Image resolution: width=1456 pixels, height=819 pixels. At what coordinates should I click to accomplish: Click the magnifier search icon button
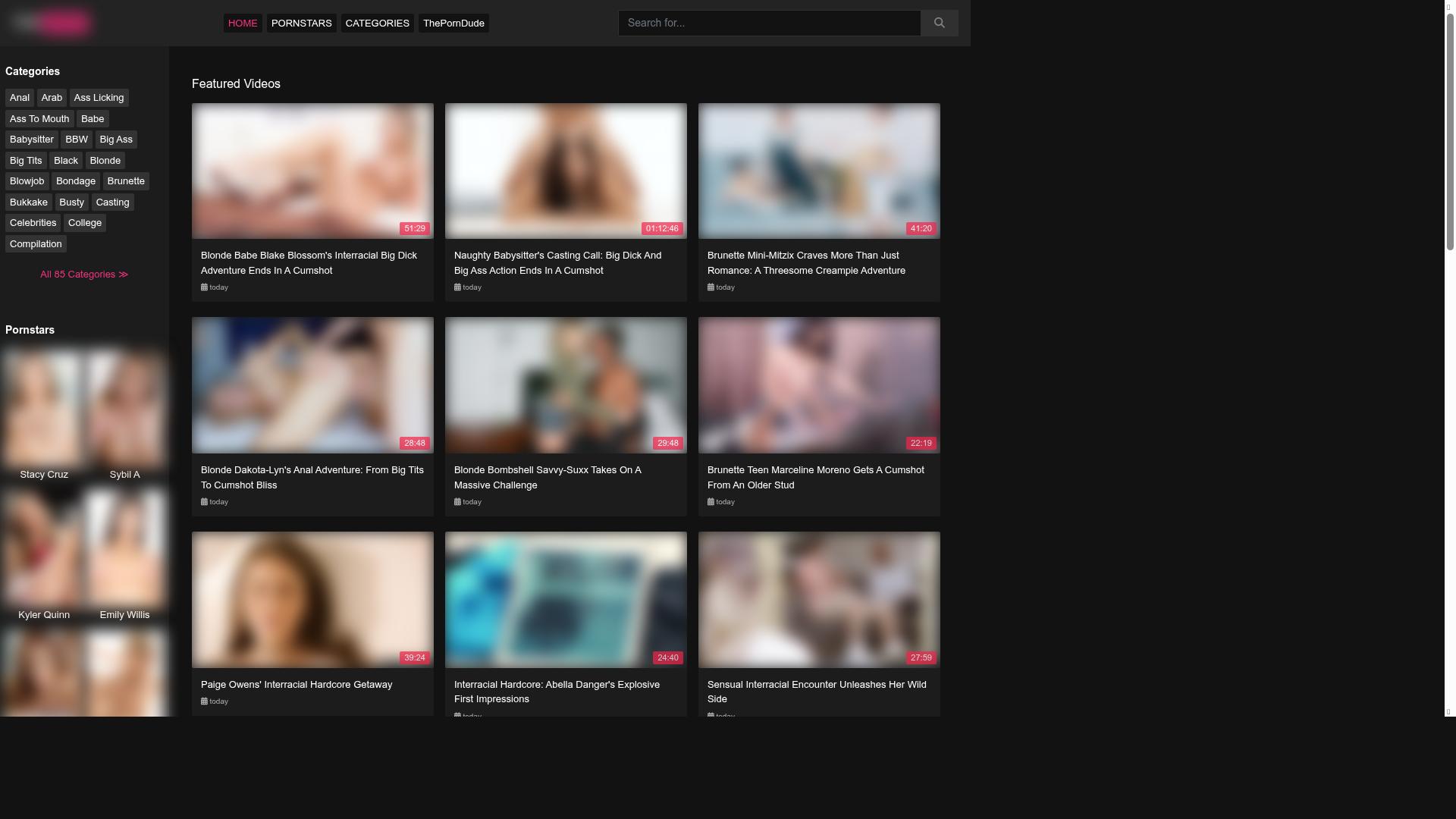(x=939, y=23)
